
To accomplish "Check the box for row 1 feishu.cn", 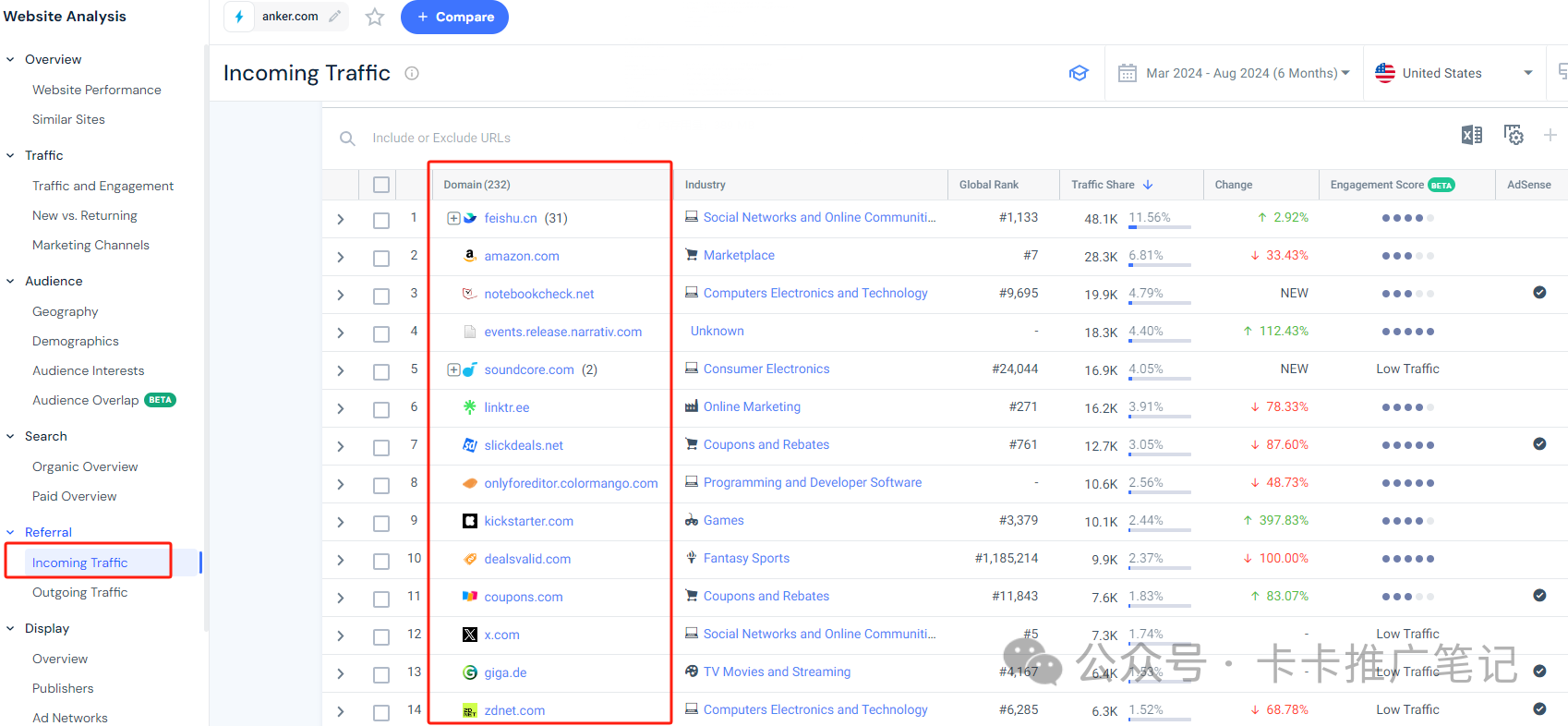I will point(381,220).
